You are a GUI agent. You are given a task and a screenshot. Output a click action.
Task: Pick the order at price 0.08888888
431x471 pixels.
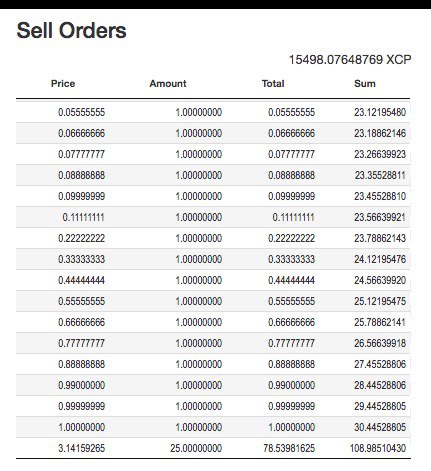(213, 175)
